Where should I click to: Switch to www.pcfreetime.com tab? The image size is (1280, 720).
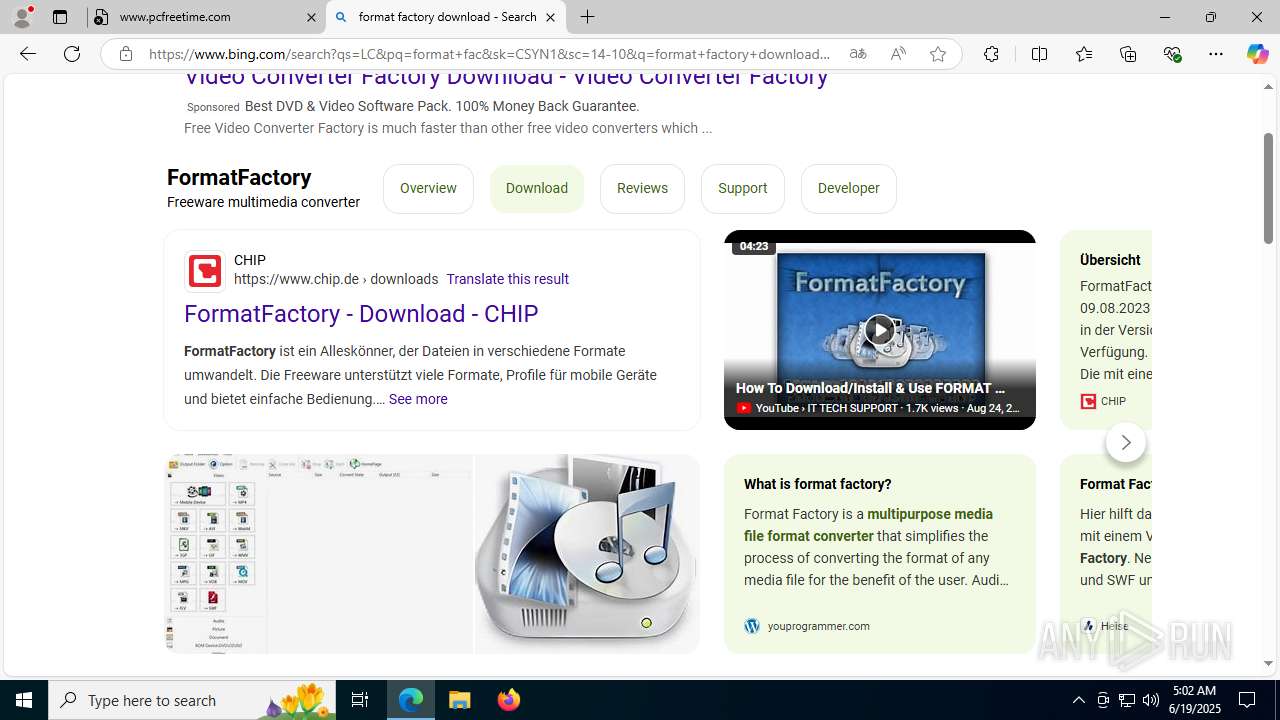(206, 17)
